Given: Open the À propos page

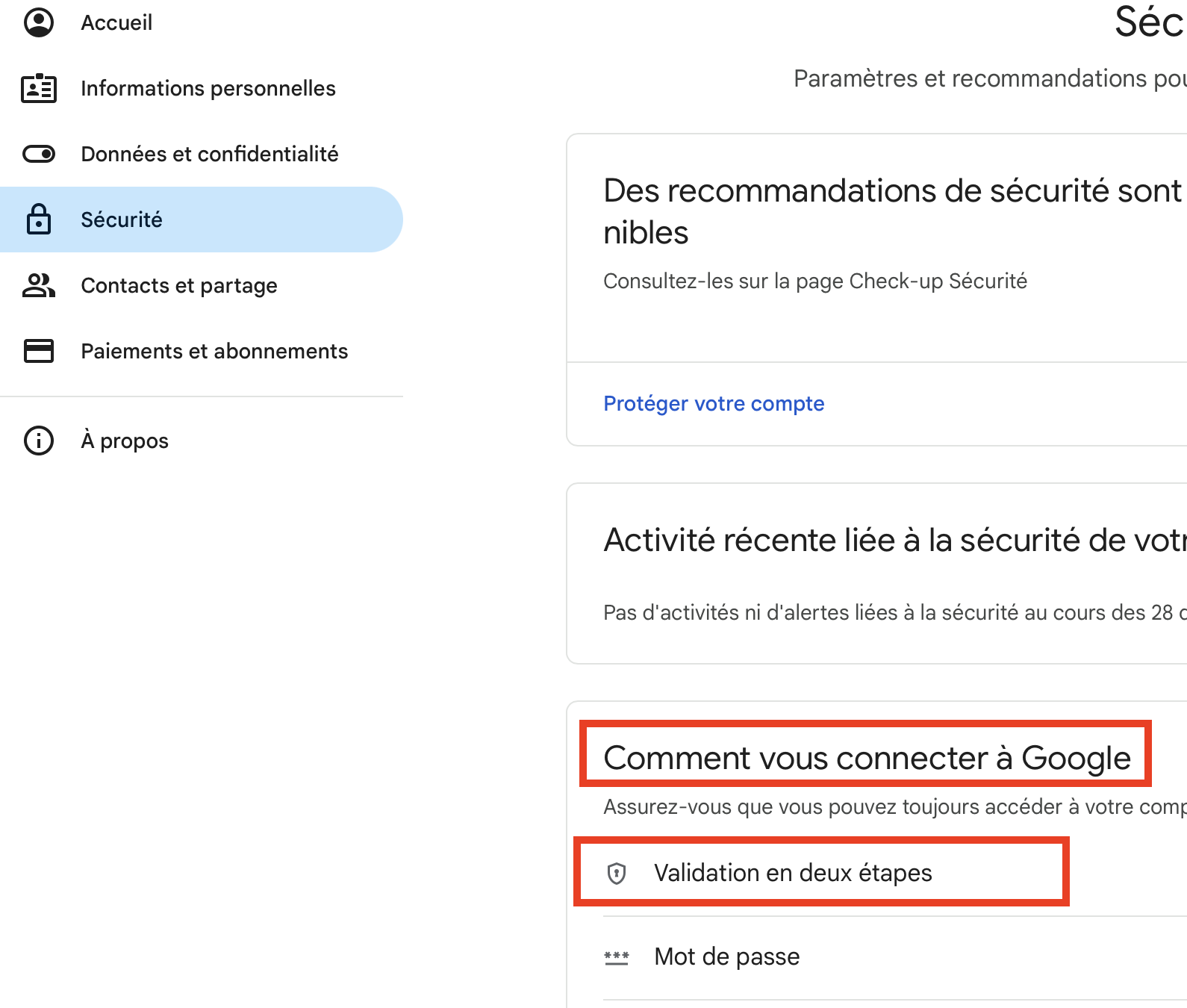Looking at the screenshot, I should (125, 441).
